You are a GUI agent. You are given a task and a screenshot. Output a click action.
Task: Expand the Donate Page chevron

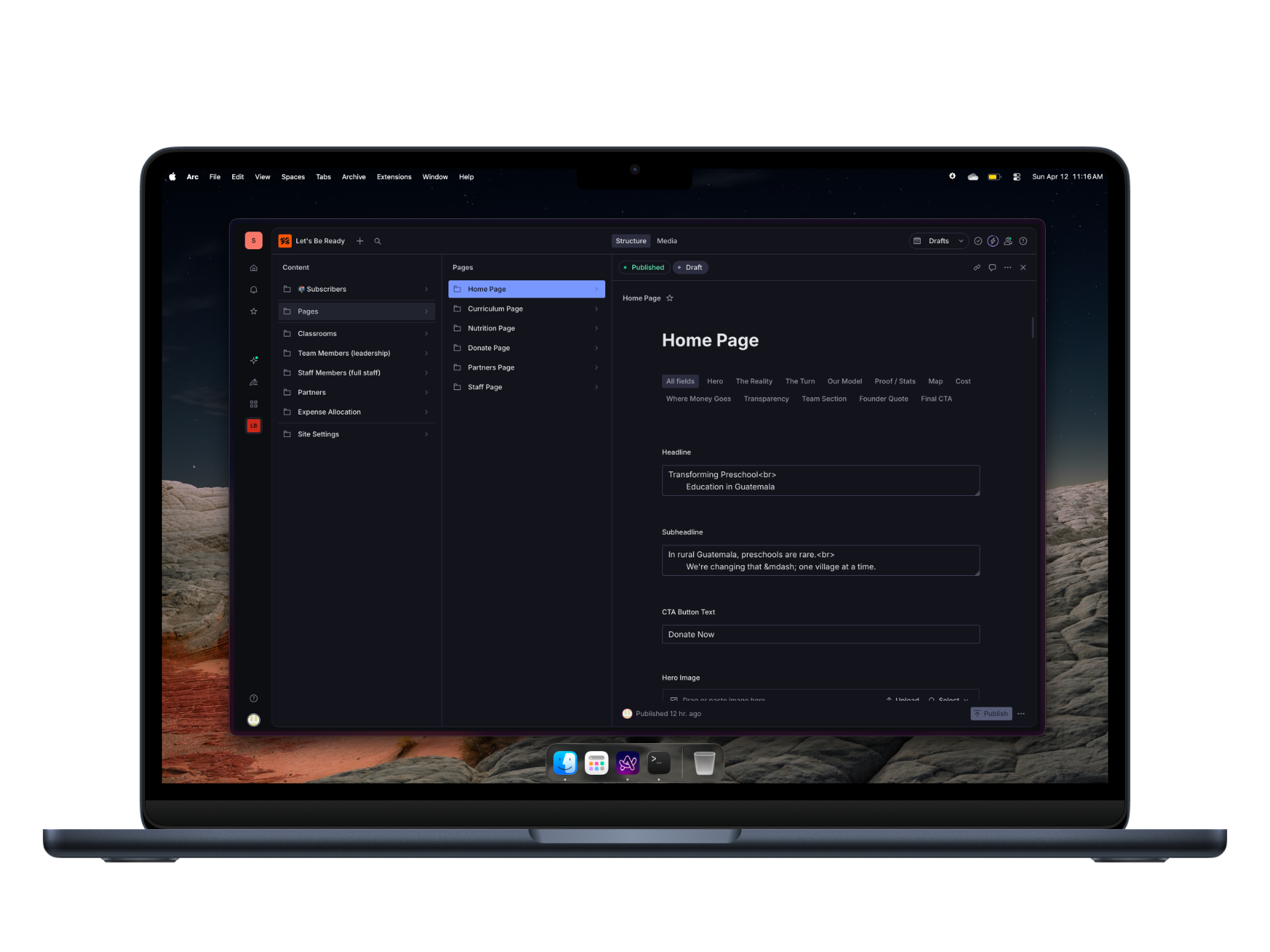pos(596,348)
